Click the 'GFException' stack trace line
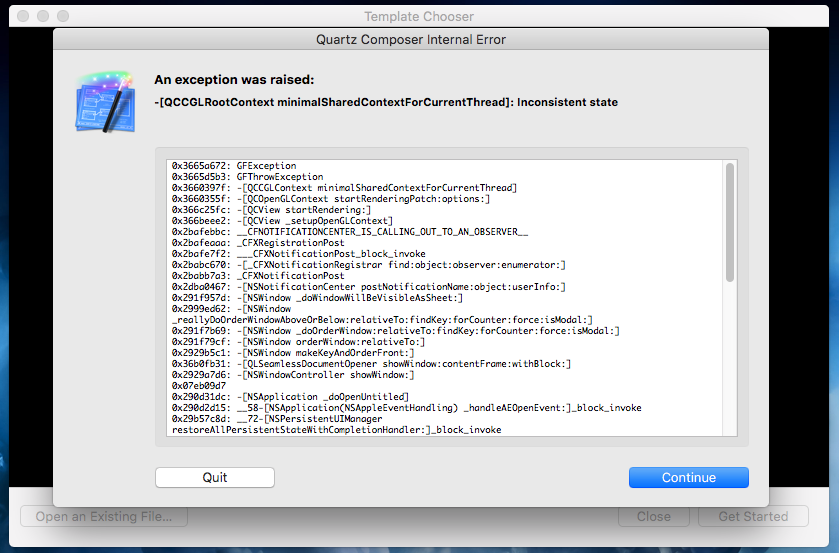The height and width of the screenshot is (553, 839). click(x=234, y=166)
